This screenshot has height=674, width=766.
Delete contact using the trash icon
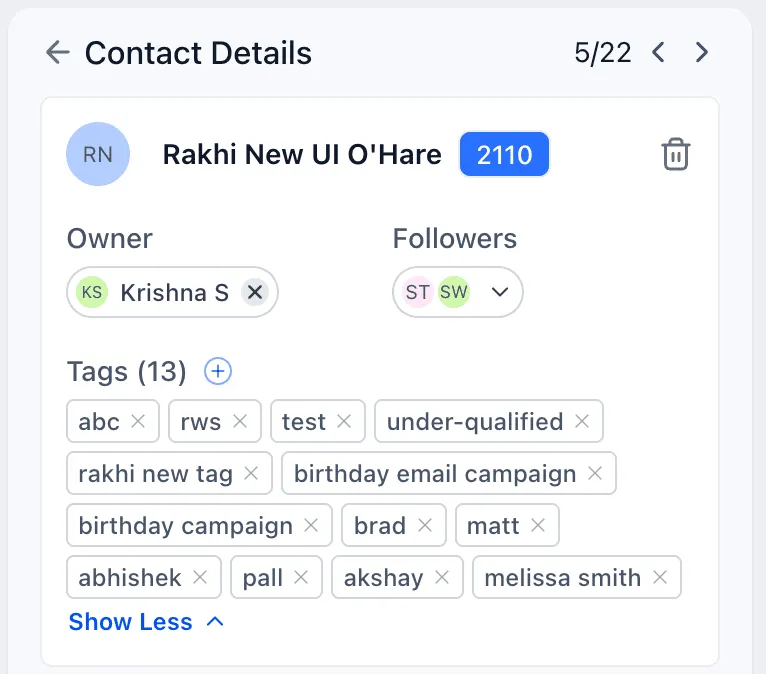(x=676, y=155)
